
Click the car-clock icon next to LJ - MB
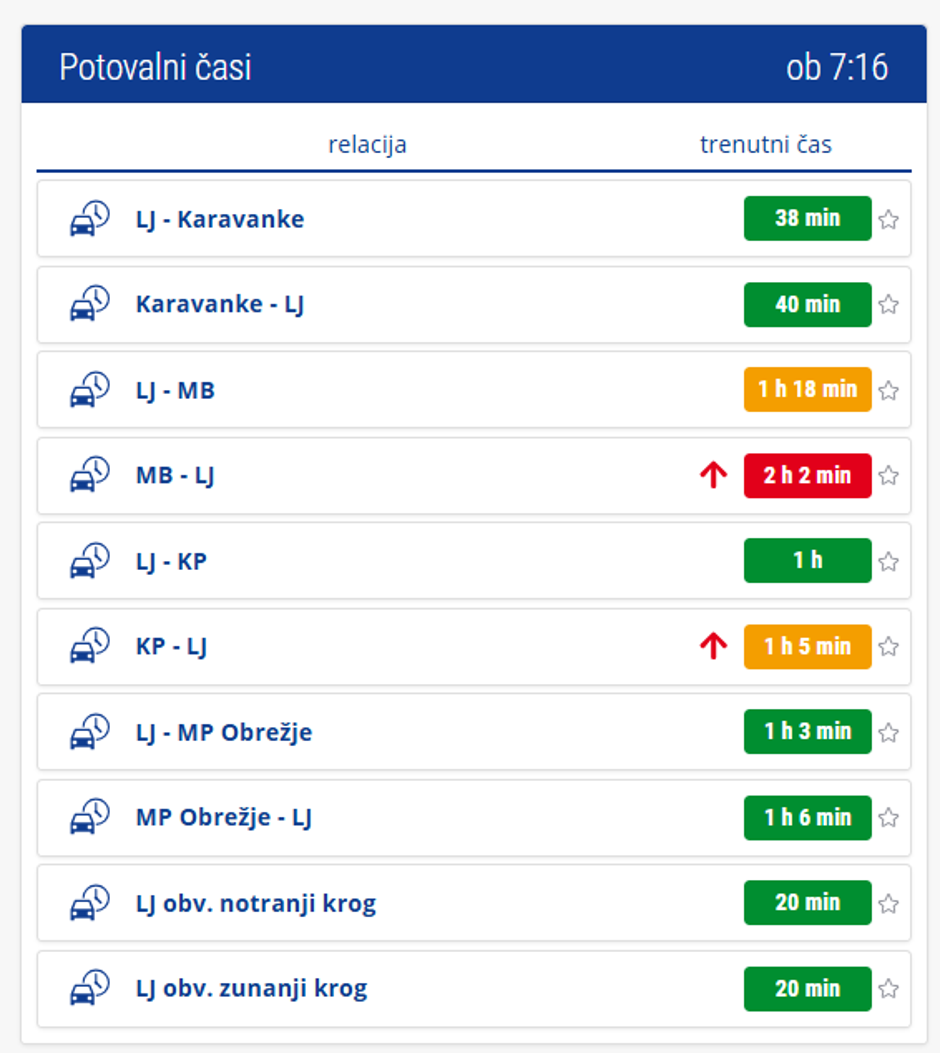89,390
